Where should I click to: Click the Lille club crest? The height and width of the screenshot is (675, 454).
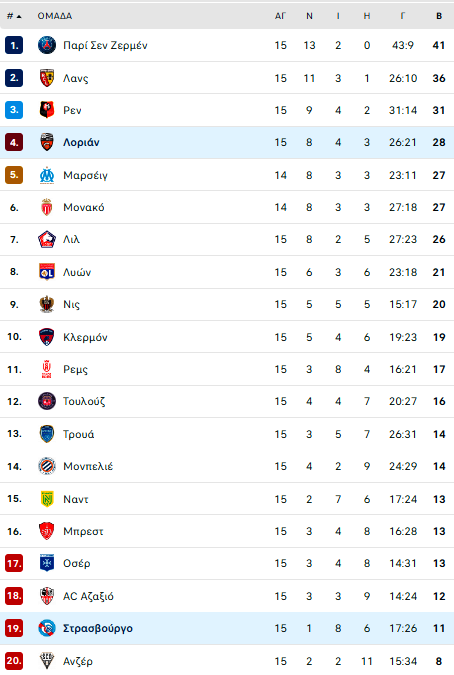tap(46, 239)
